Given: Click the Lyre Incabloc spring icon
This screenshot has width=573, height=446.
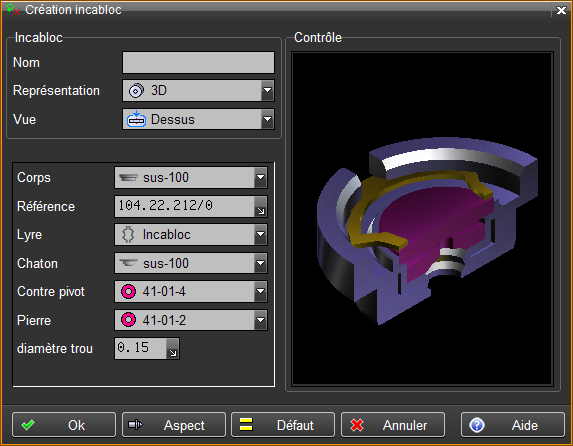Looking at the screenshot, I should coord(128,235).
